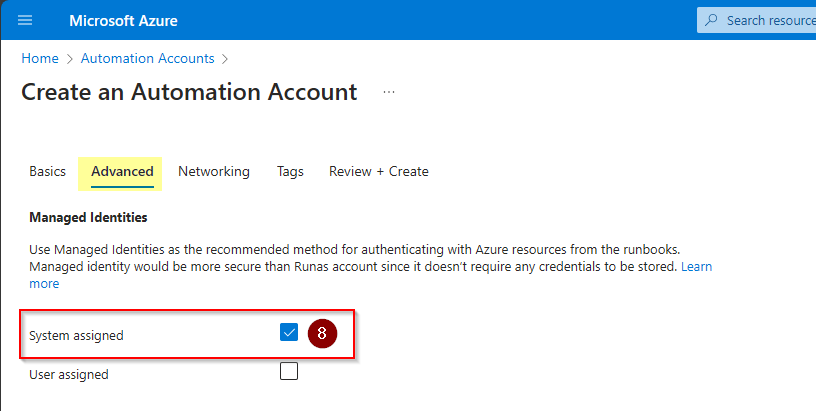Focus the Search resources input field
The image size is (816, 411).
pos(757,20)
